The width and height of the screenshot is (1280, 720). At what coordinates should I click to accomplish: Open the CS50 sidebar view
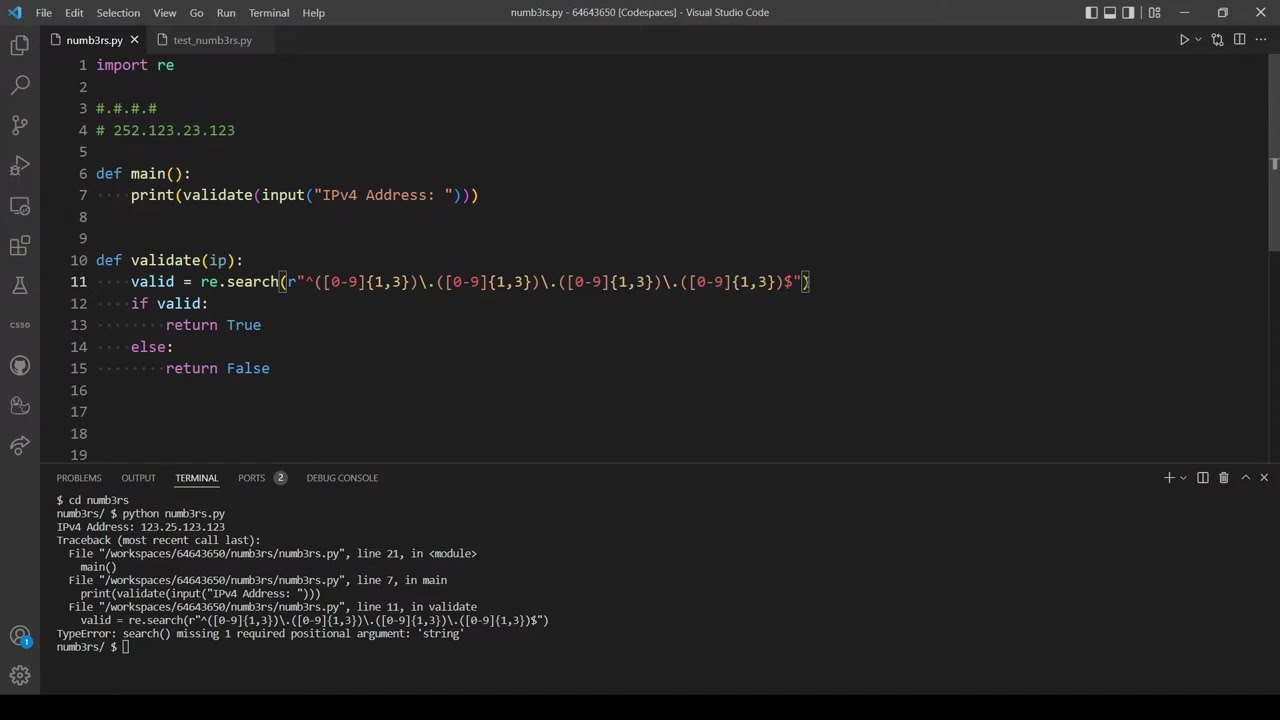[20, 325]
